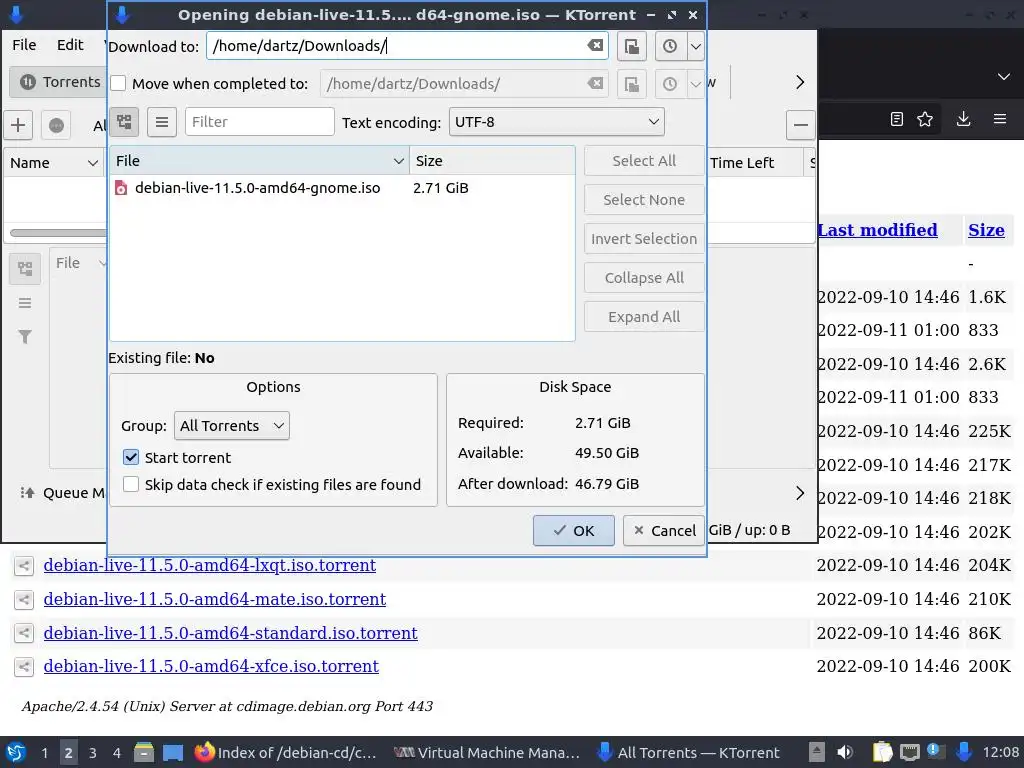
Task: Expand bottom tab overflow chevron in KTorrent
Action: tap(800, 493)
